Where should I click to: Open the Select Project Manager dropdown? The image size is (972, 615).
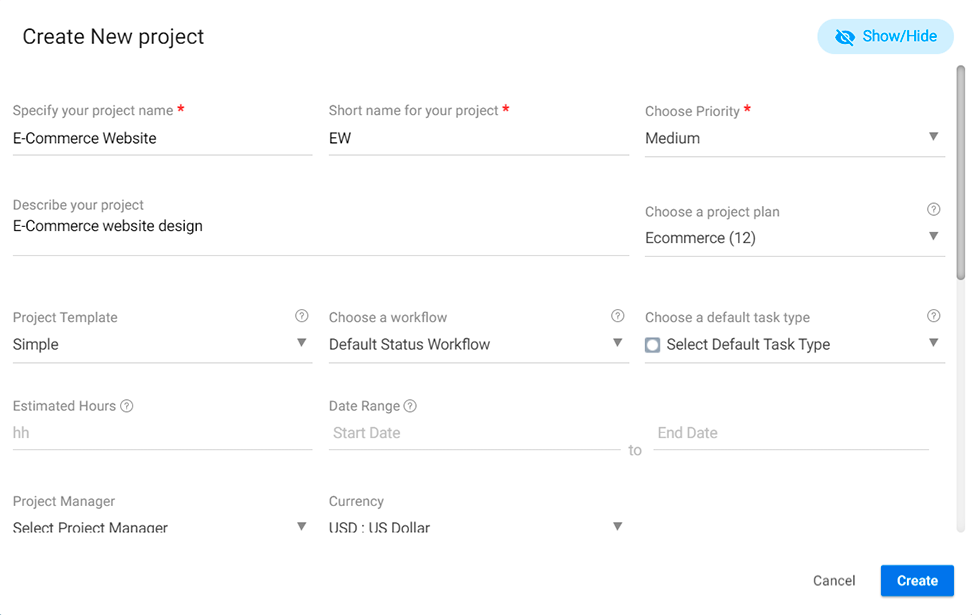tap(162, 527)
